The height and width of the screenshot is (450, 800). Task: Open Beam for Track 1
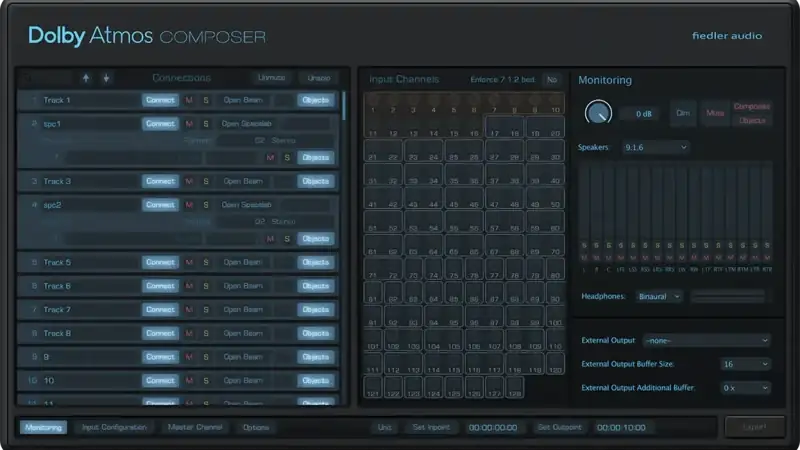pos(243,100)
